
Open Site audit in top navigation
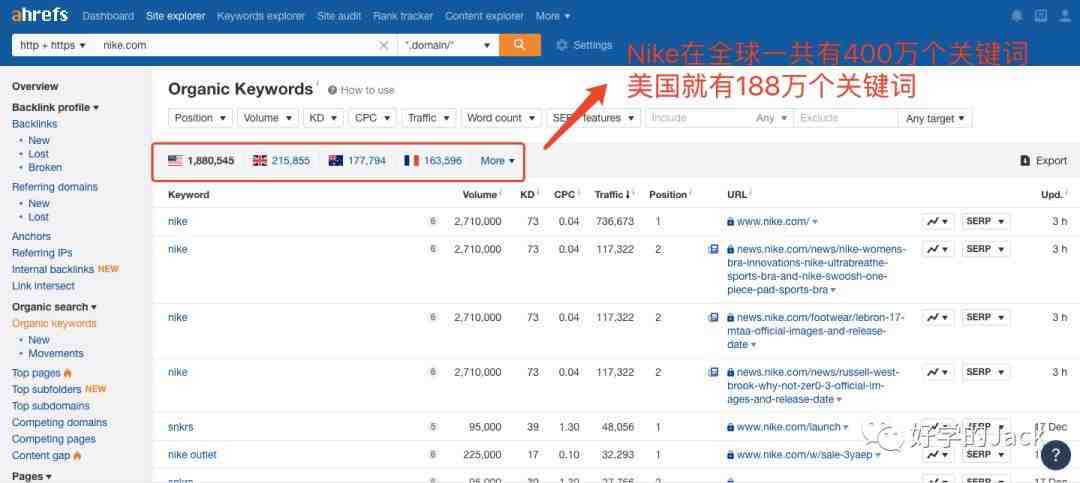point(339,15)
